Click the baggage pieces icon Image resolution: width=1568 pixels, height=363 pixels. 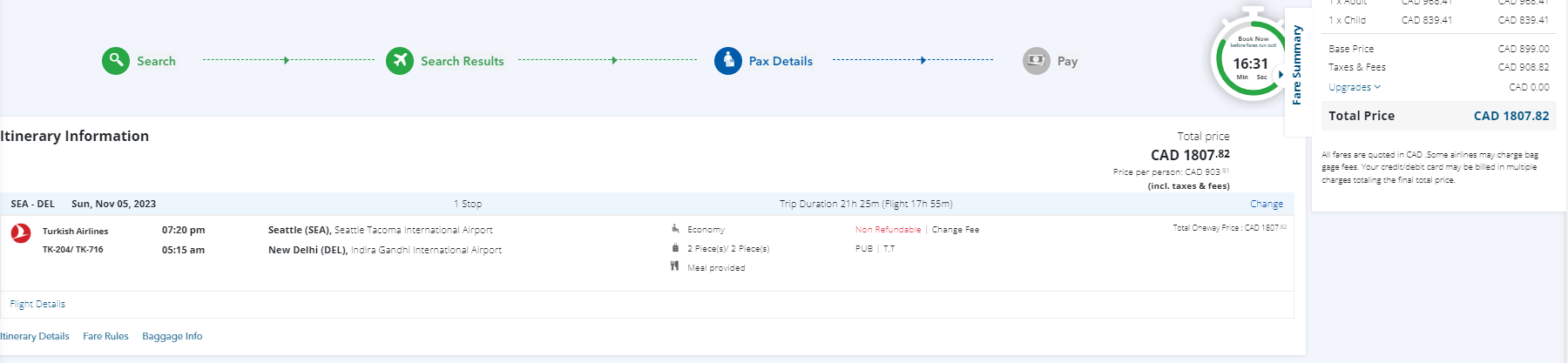click(675, 248)
